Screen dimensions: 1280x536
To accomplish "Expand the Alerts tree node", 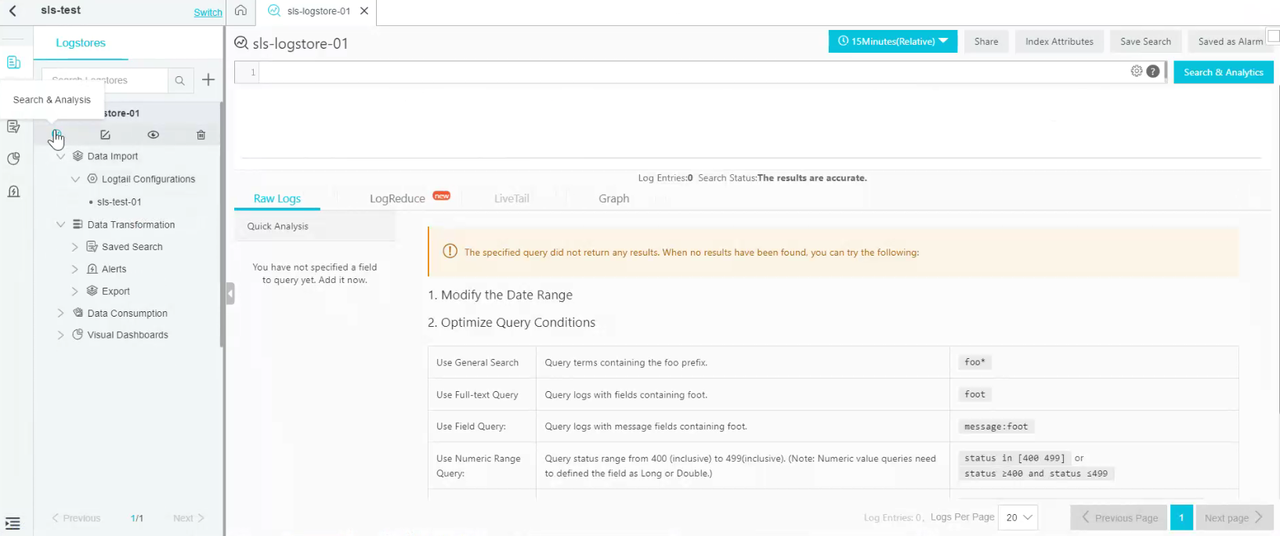I will 75,269.
